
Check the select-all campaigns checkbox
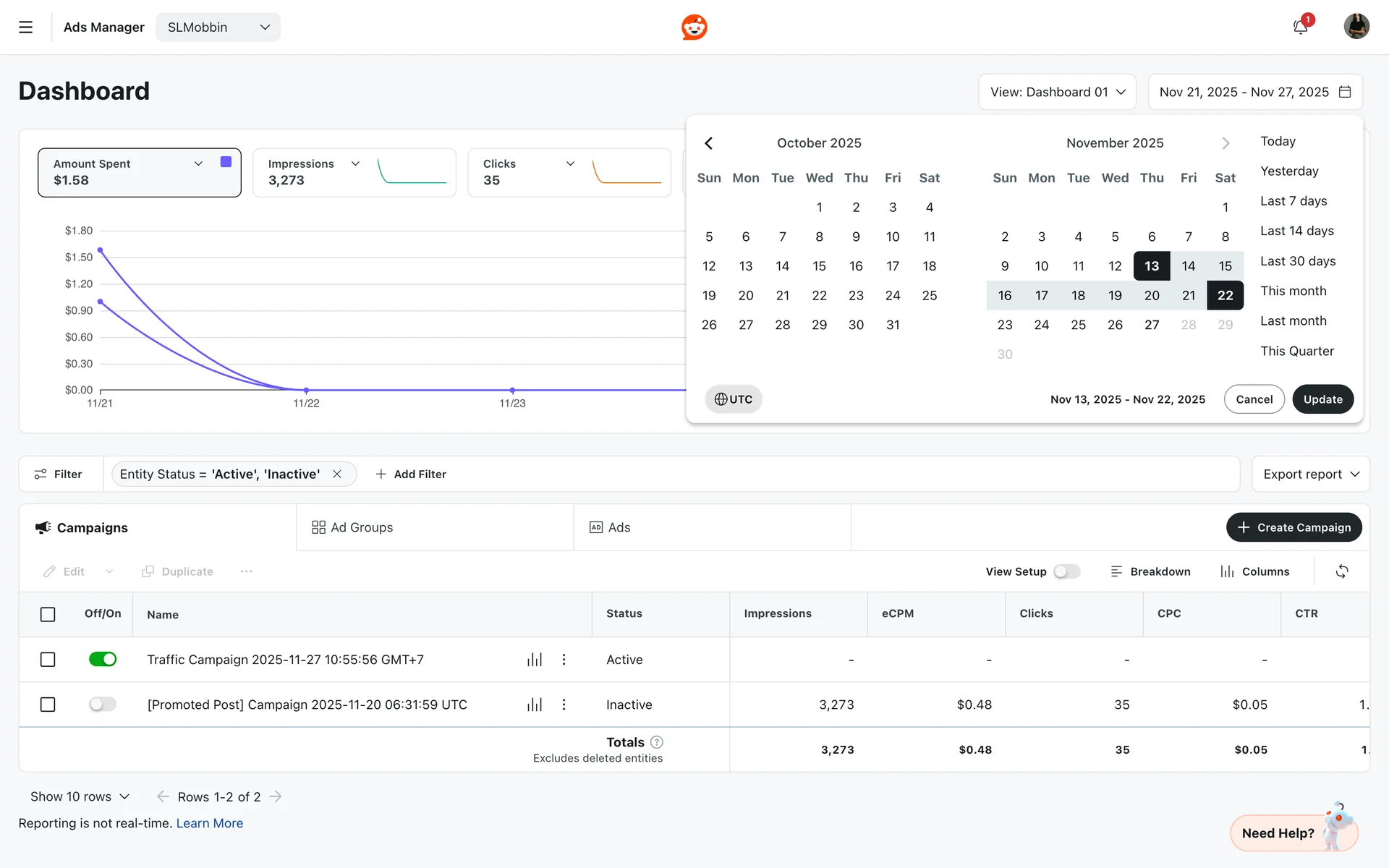(48, 614)
